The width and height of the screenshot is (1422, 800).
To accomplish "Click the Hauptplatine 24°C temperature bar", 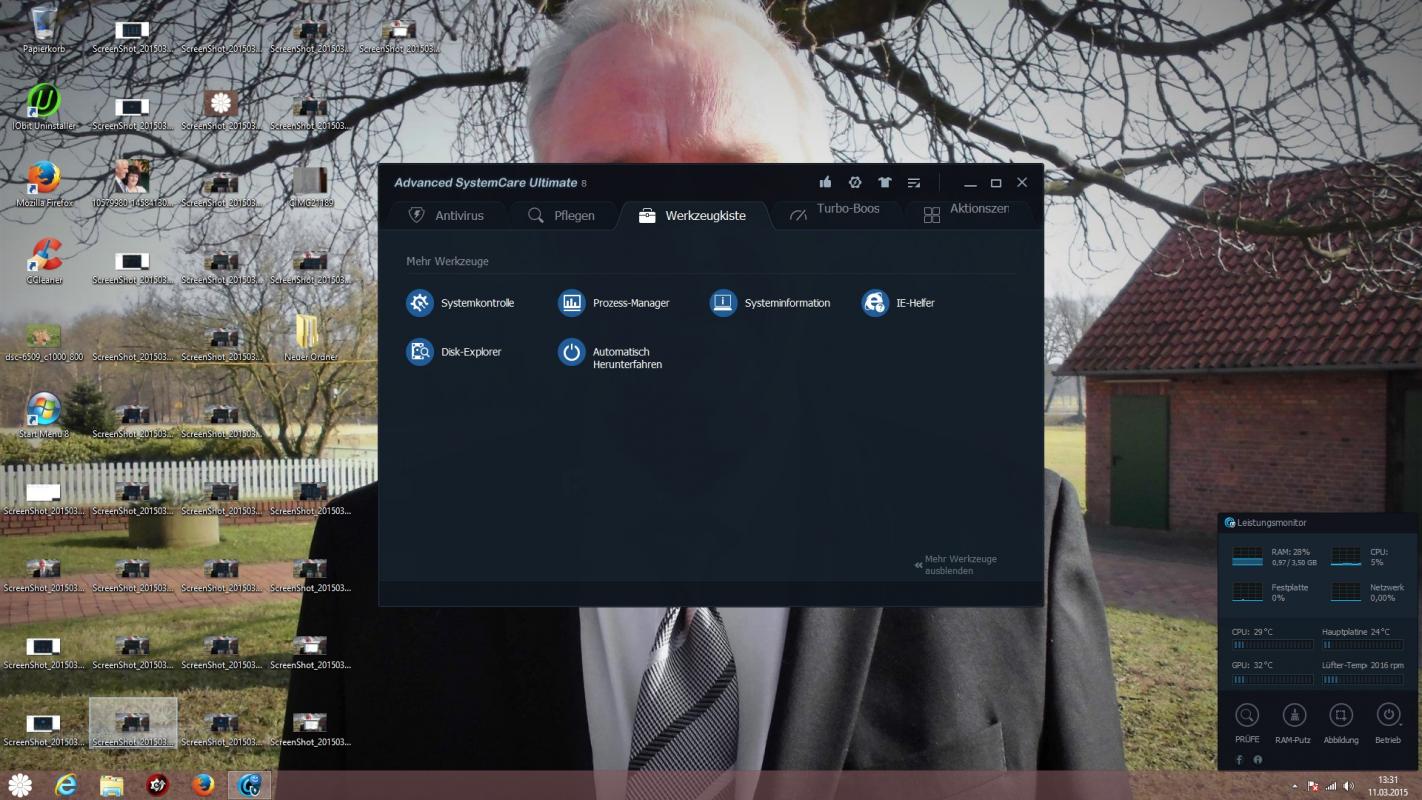I will point(1362,646).
